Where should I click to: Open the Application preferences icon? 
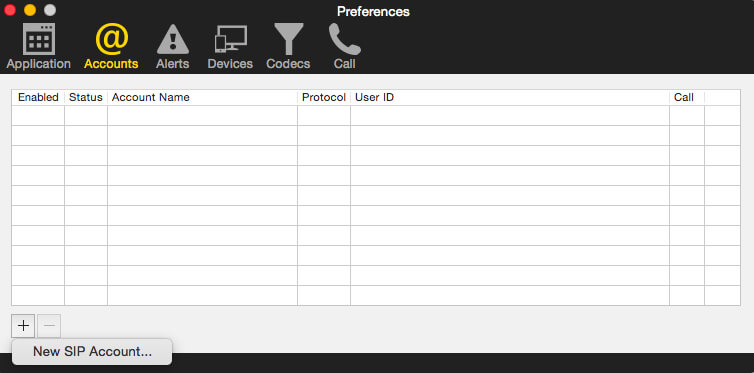(38, 39)
